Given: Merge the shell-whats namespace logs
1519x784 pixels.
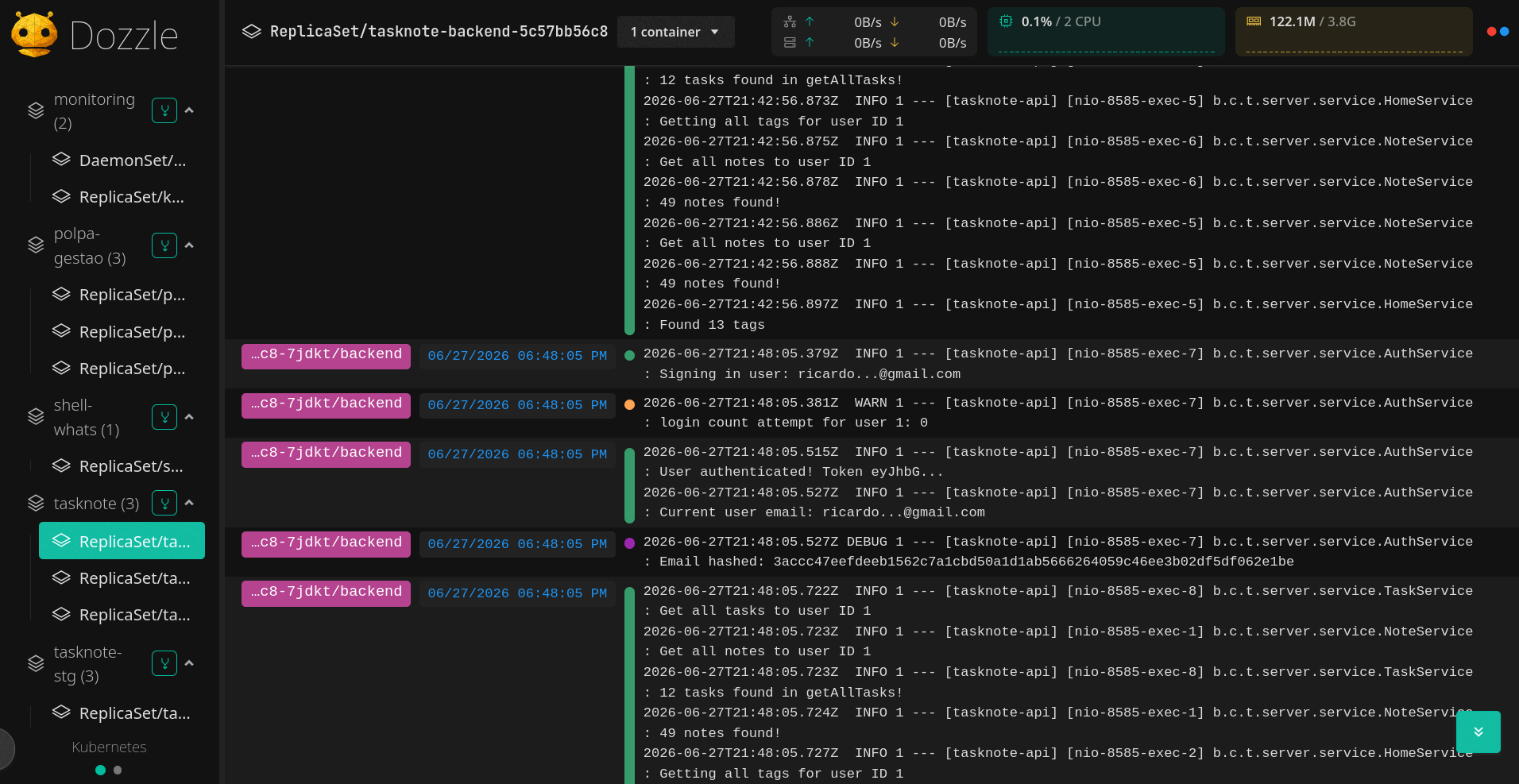Looking at the screenshot, I should 164,417.
